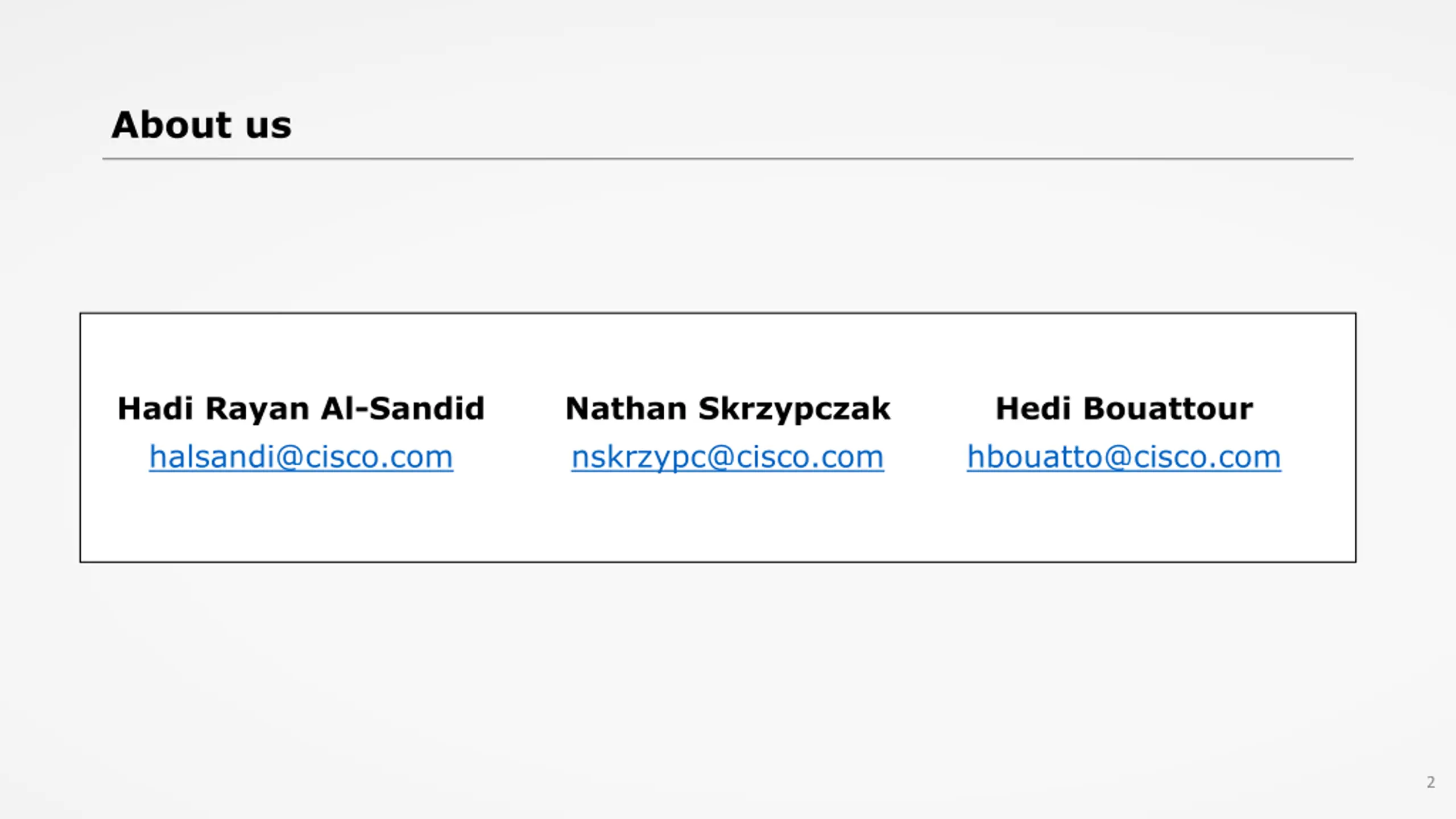
Task: Click the slide number 2
Action: 1430,782
